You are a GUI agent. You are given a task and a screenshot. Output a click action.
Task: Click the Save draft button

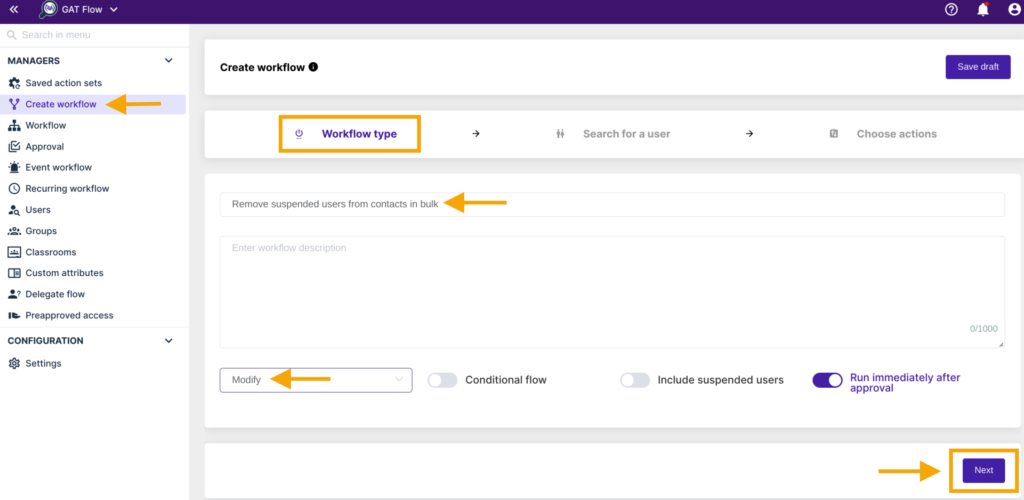pos(977,67)
